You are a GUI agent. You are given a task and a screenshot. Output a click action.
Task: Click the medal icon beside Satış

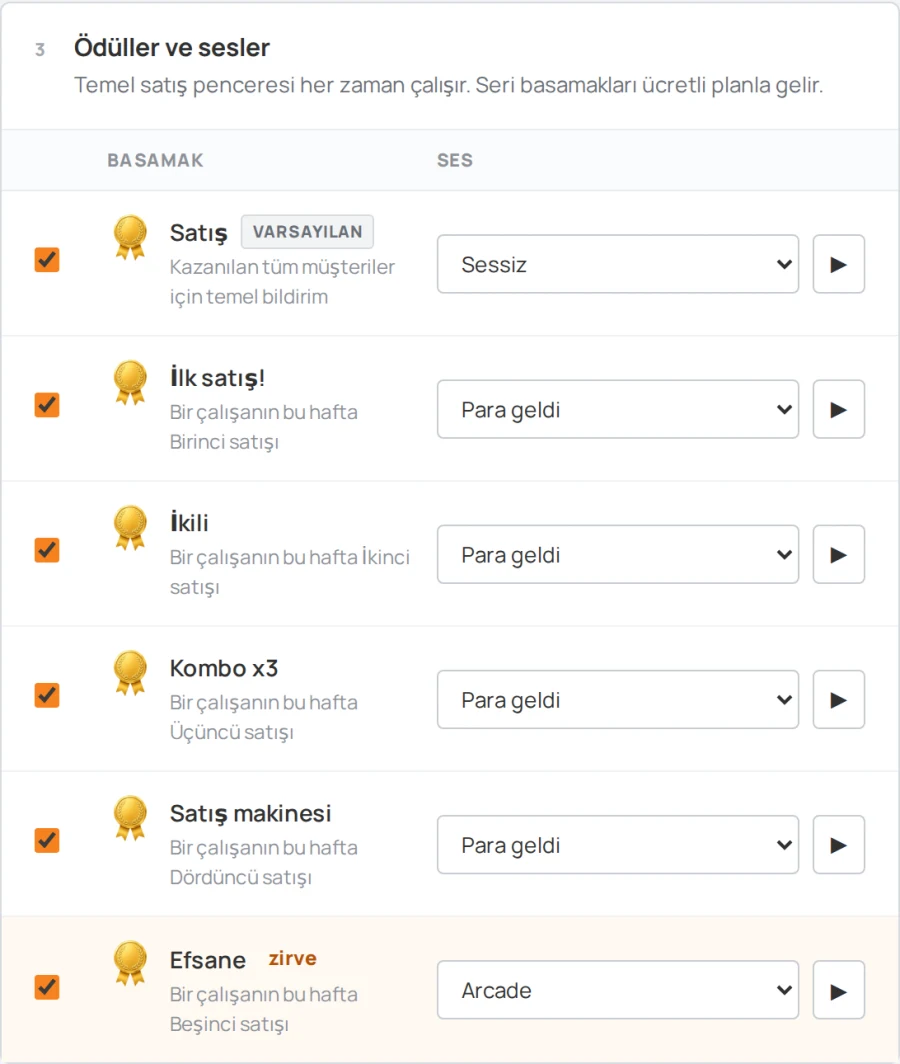coord(130,238)
